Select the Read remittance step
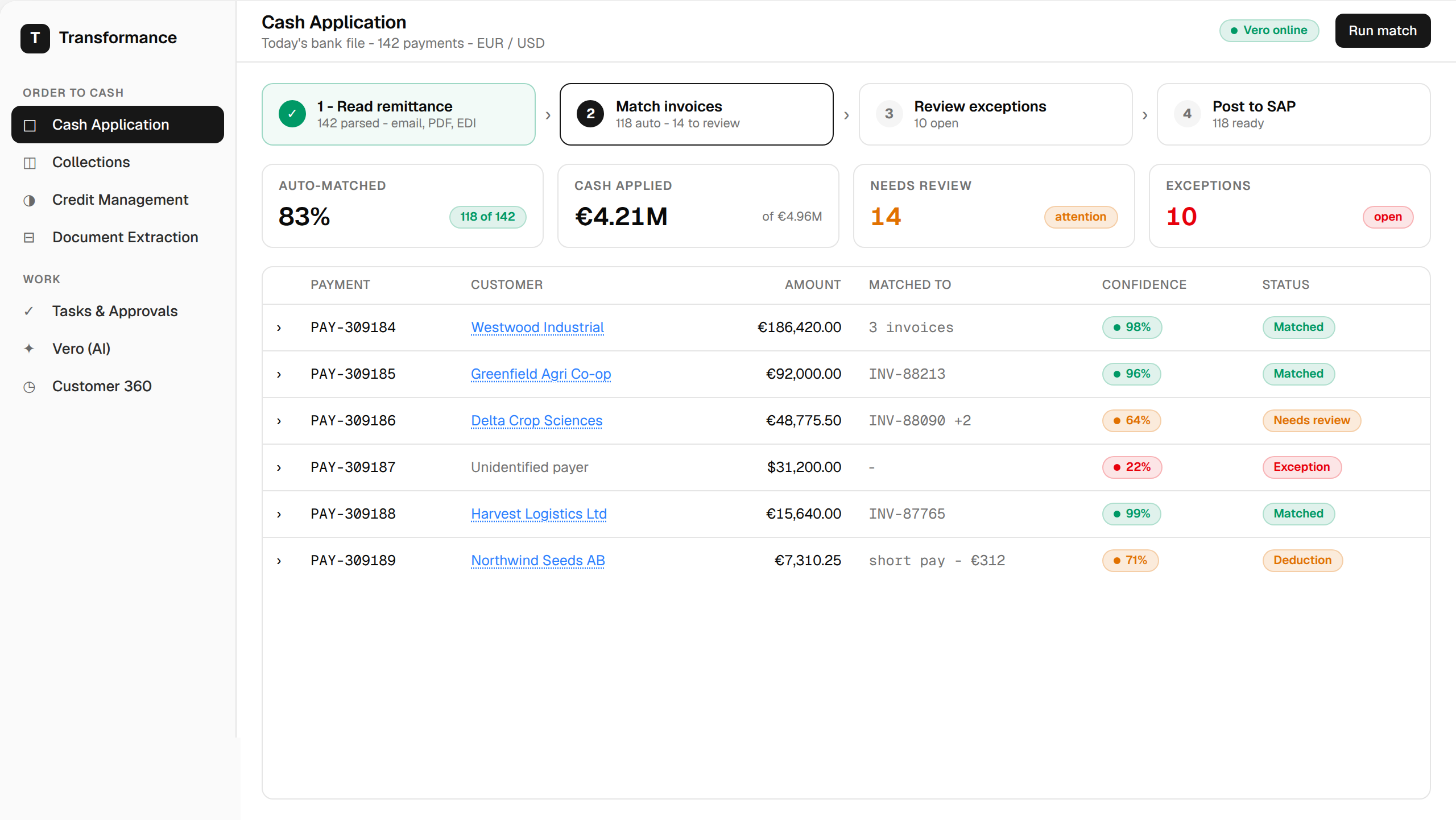This screenshot has height=820, width=1456. (x=399, y=114)
